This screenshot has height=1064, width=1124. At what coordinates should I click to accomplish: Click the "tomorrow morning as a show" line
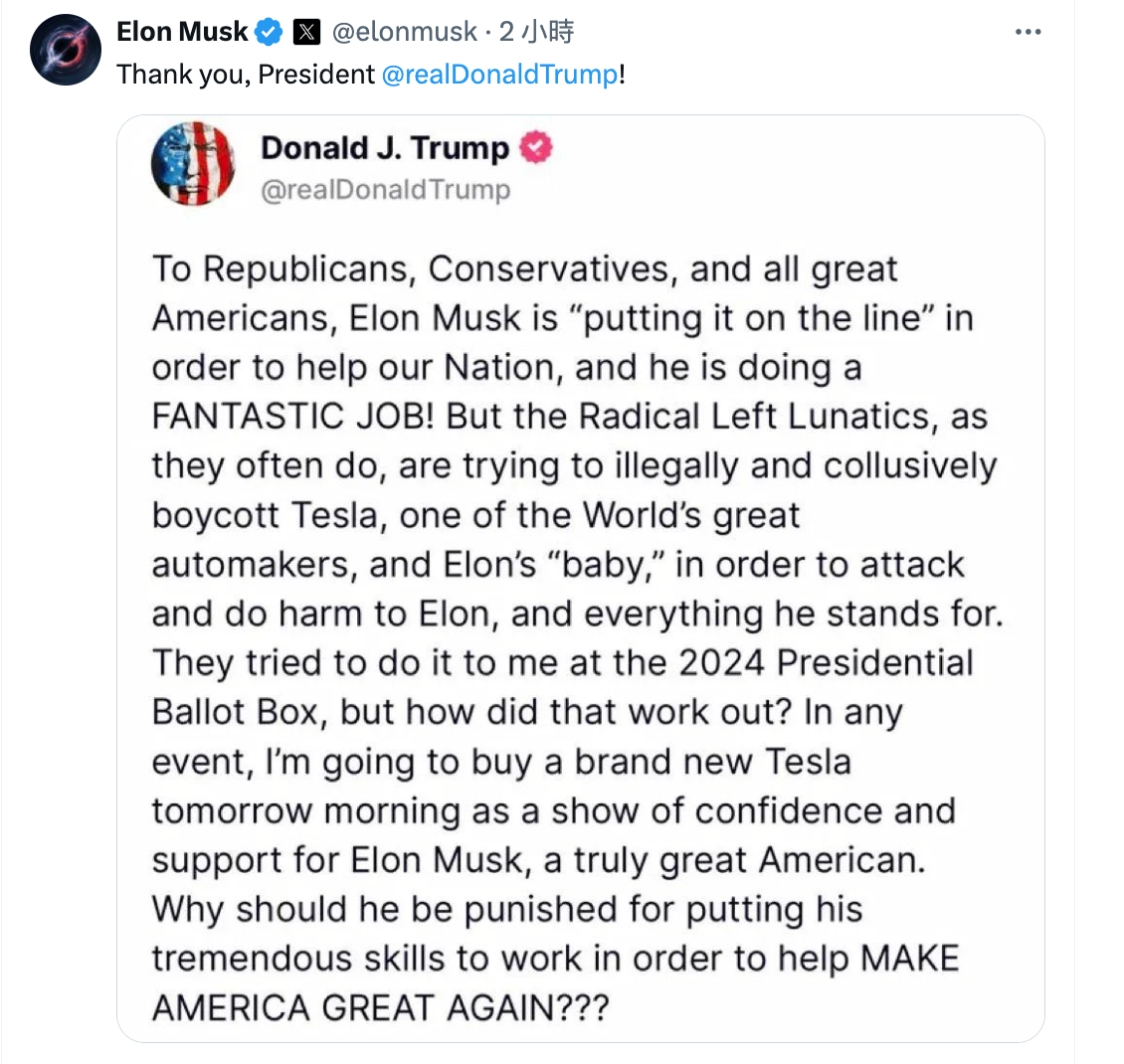tap(553, 810)
